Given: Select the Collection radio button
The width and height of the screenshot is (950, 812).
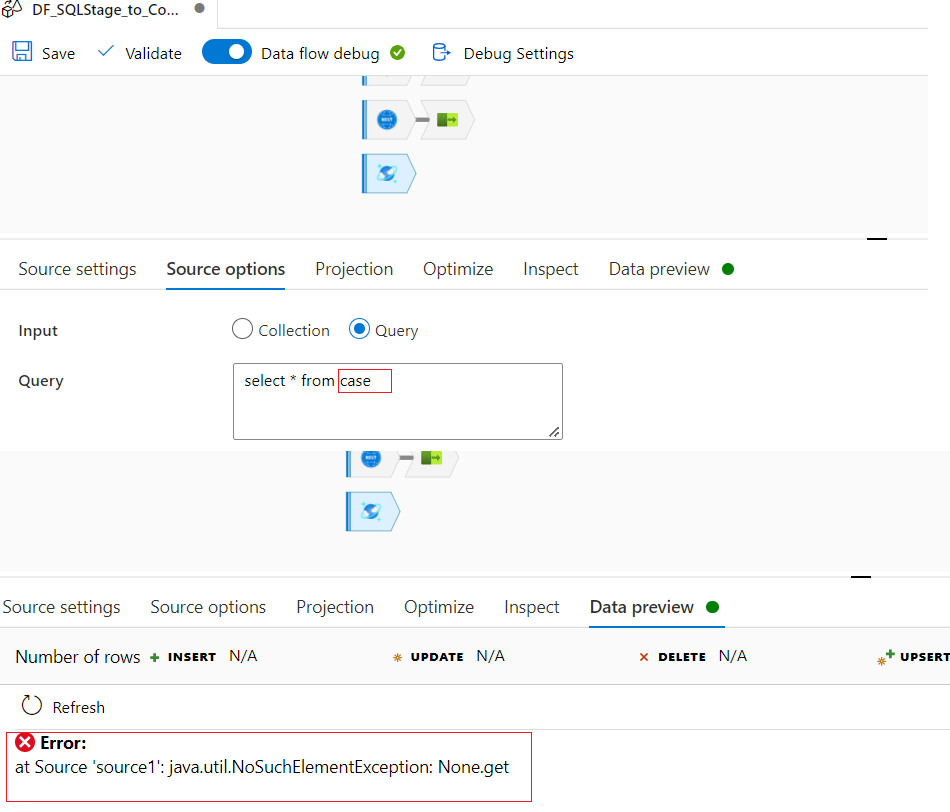Looking at the screenshot, I should (x=242, y=329).
